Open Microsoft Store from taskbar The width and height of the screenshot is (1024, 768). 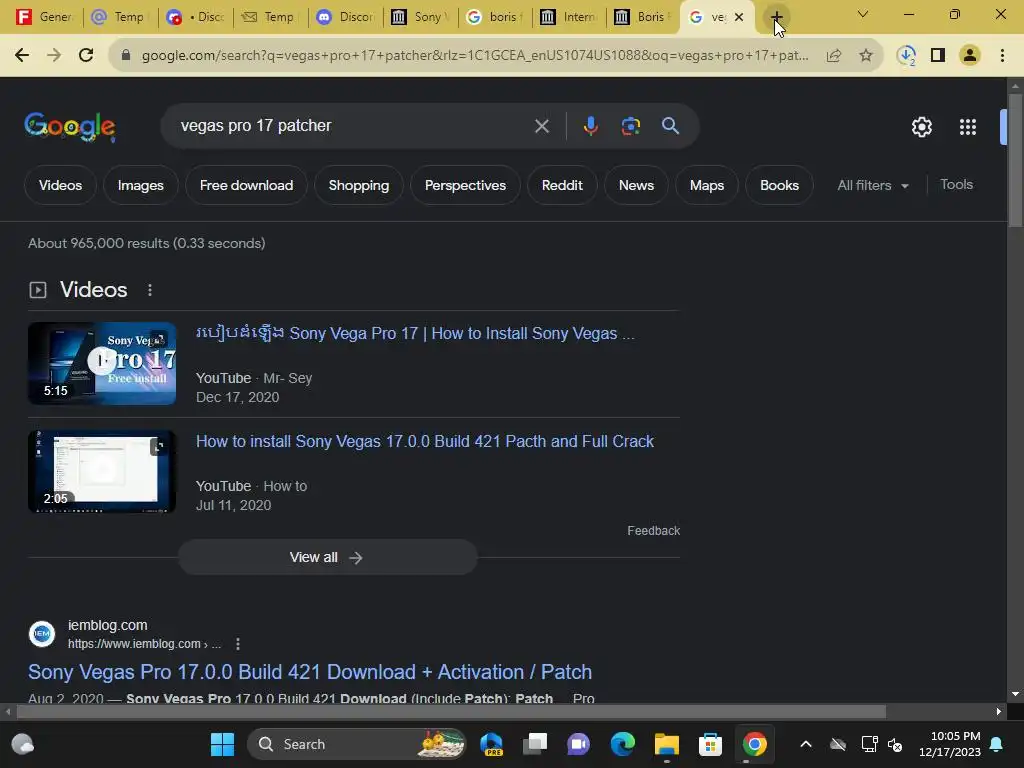point(710,744)
